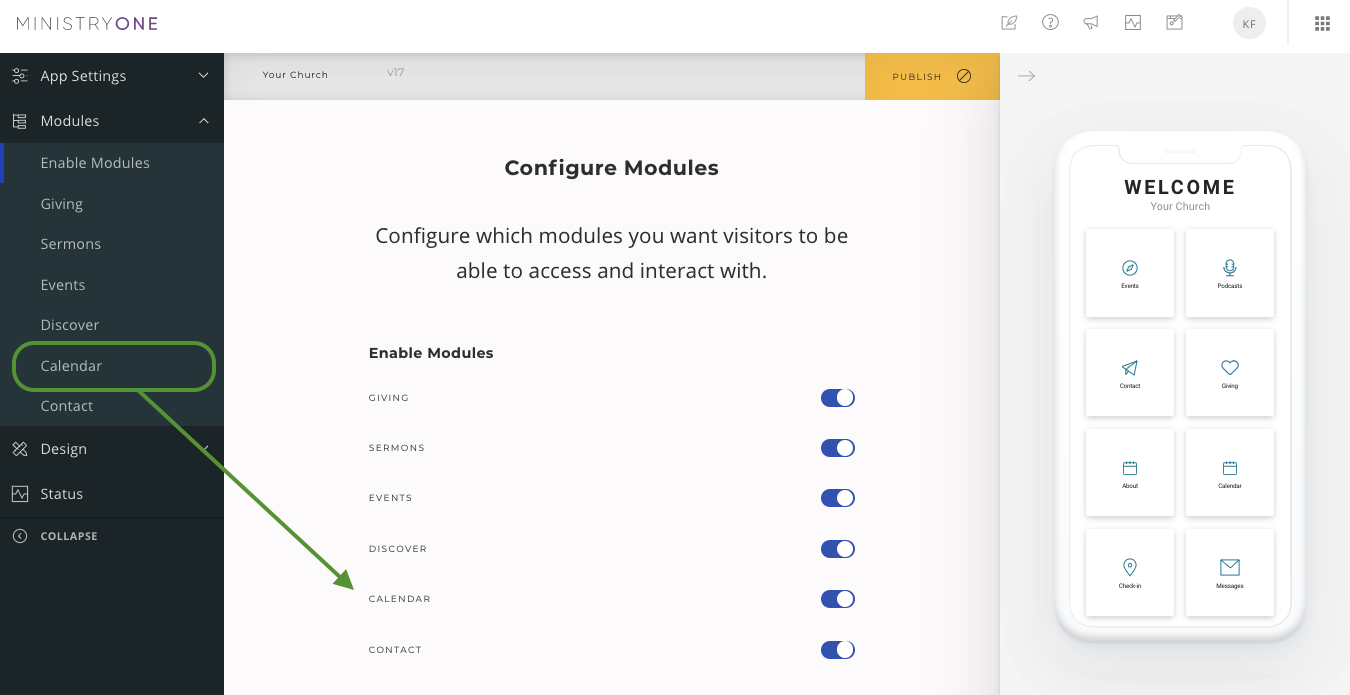
Task: Click the DISCOVER label in Enable Modules list
Action: coord(398,549)
